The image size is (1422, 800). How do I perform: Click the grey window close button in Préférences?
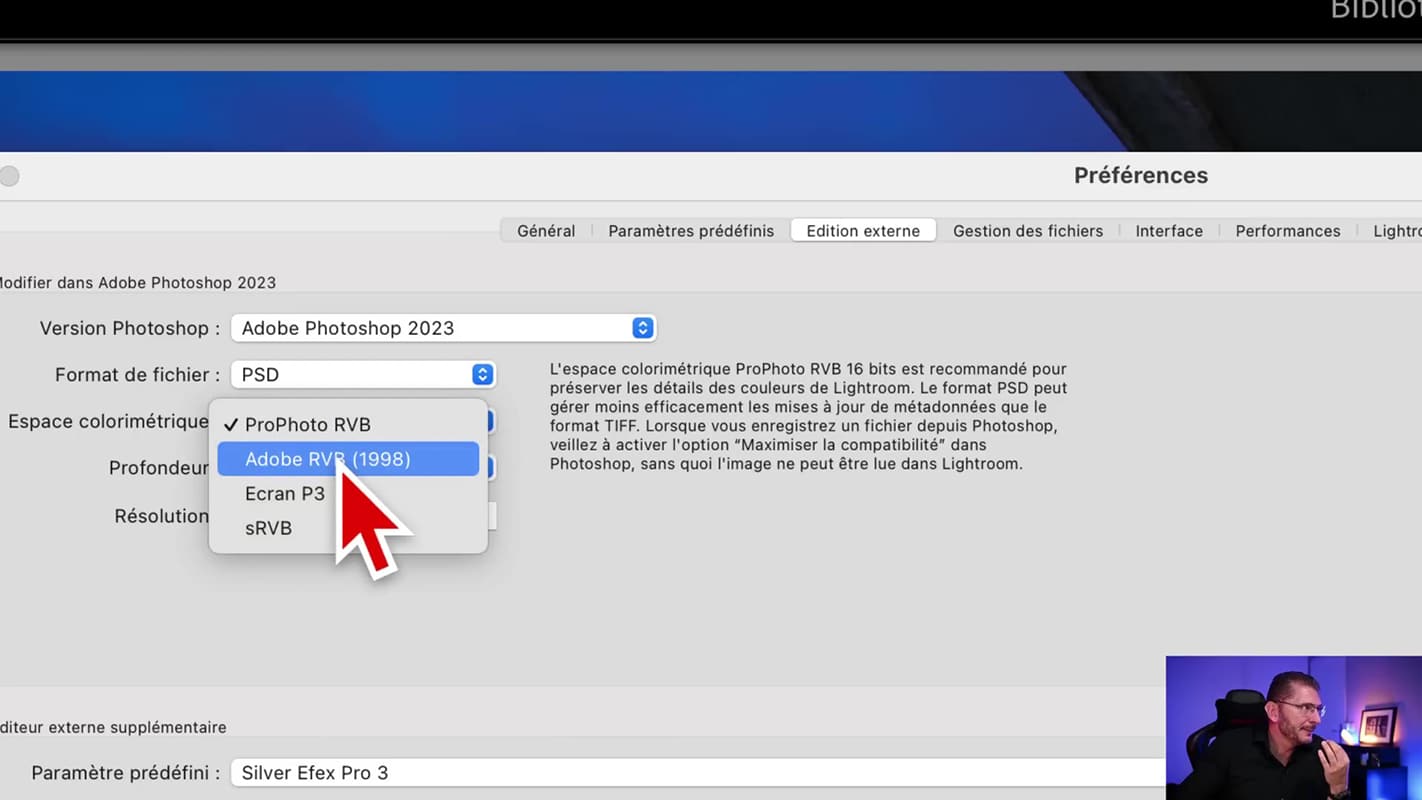[x=9, y=177]
